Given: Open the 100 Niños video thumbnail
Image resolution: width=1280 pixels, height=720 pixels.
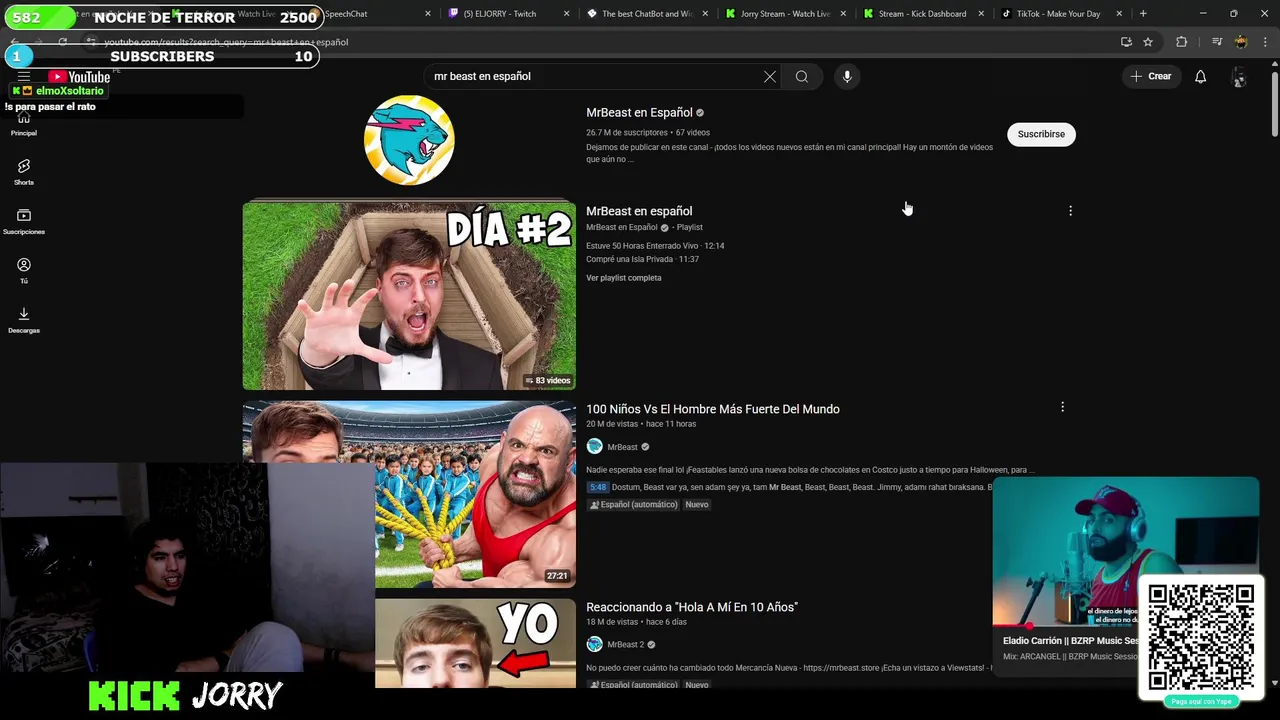Looking at the screenshot, I should click(409, 494).
